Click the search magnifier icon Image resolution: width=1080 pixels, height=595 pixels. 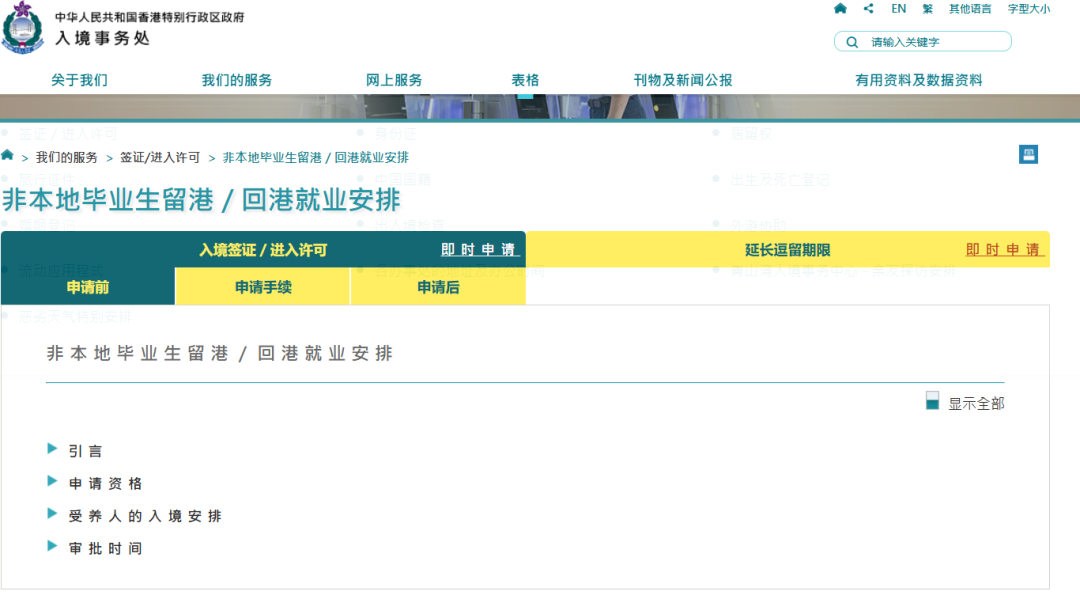[852, 42]
